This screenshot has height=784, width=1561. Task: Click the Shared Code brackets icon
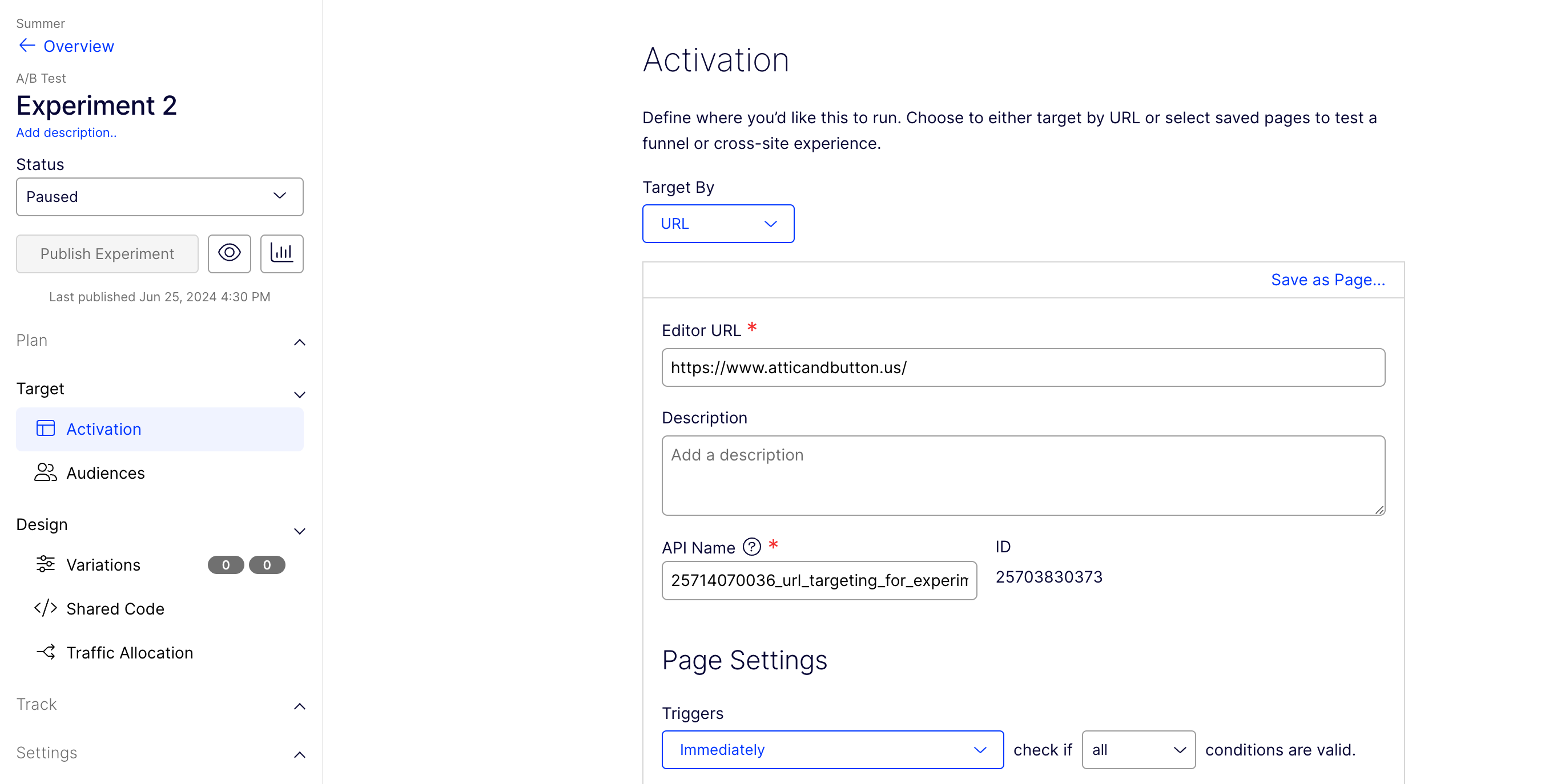(x=46, y=608)
